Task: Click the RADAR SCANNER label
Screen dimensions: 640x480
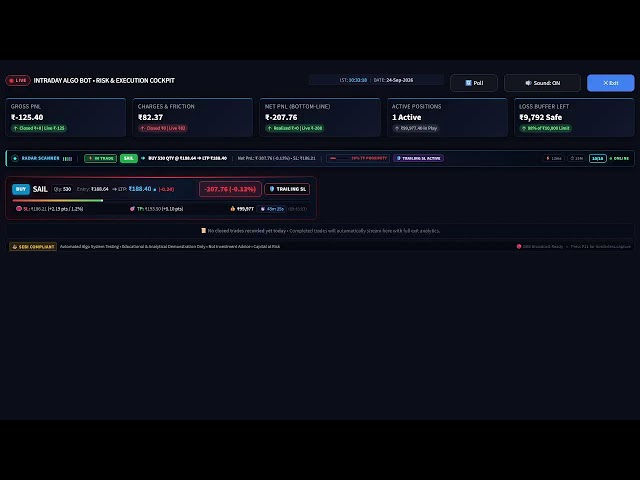Action: pos(40,158)
